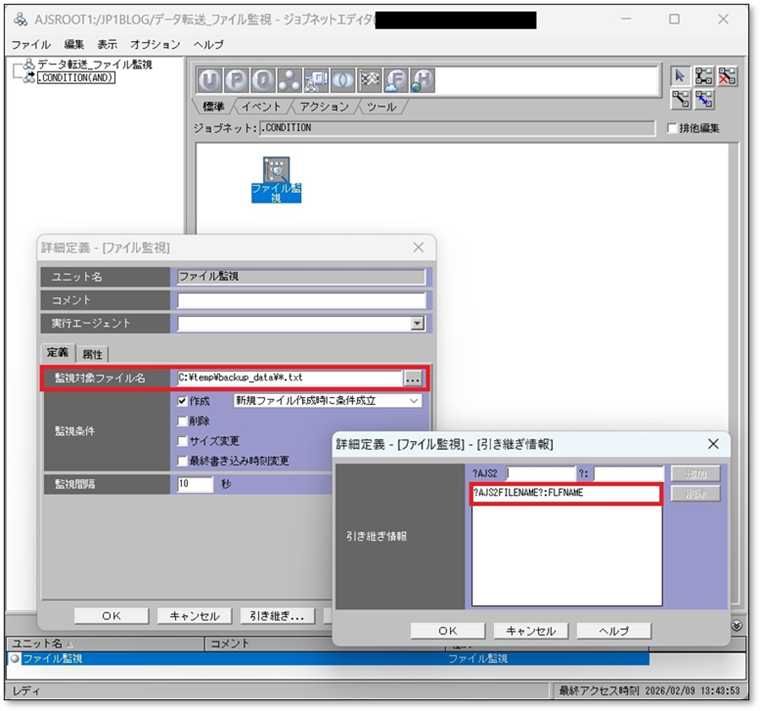The width and height of the screenshot is (760, 711).
Task: Click the 'H' icon at the toolbar's right end
Action: click(x=423, y=81)
